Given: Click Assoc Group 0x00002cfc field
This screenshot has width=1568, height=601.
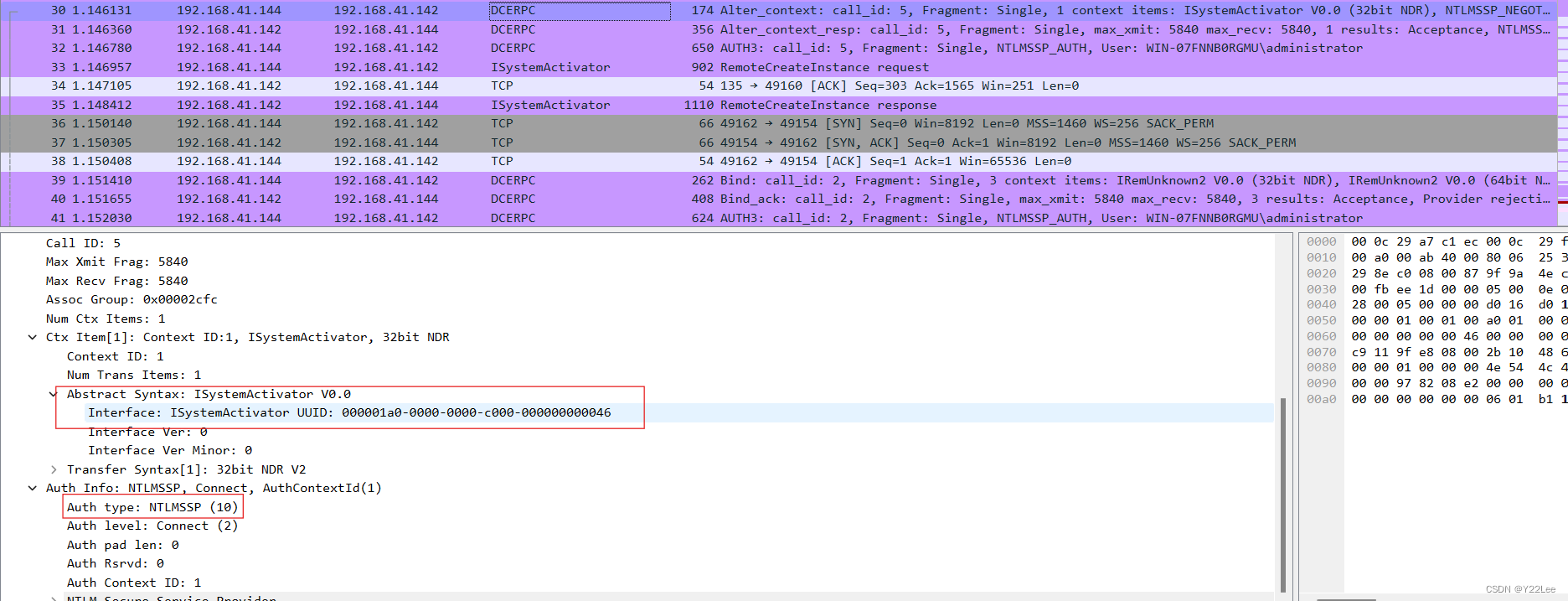Looking at the screenshot, I should click(x=132, y=299).
